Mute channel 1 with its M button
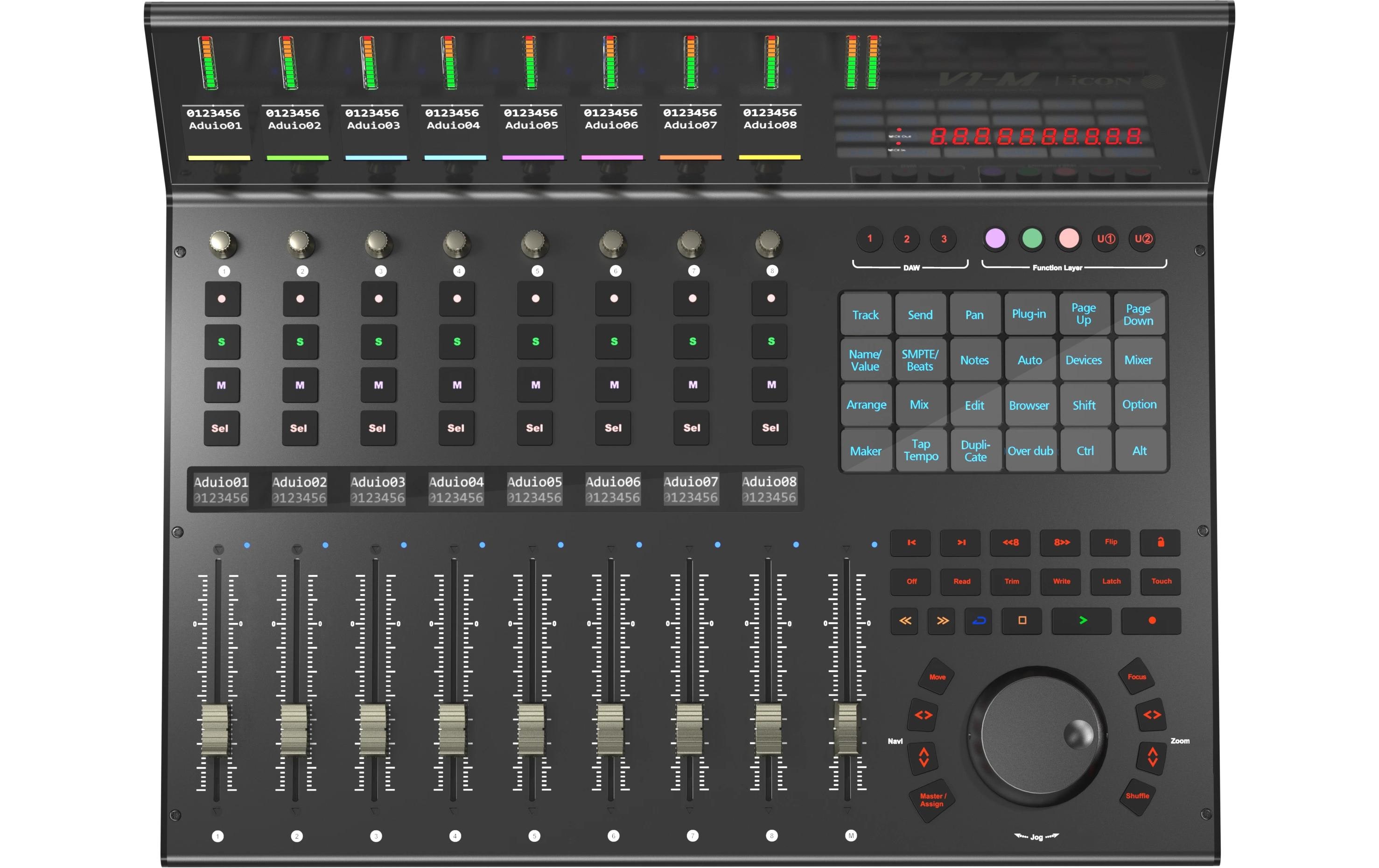The height and width of the screenshot is (868, 1379). (x=222, y=385)
